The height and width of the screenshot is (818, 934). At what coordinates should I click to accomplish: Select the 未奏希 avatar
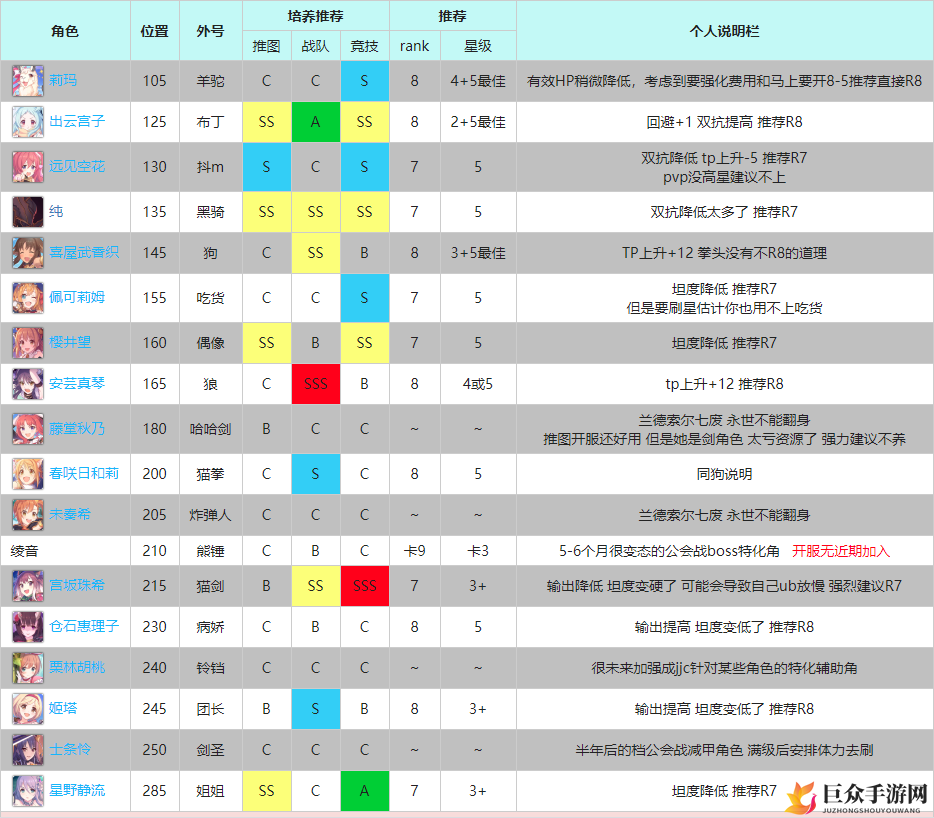[x=28, y=515]
